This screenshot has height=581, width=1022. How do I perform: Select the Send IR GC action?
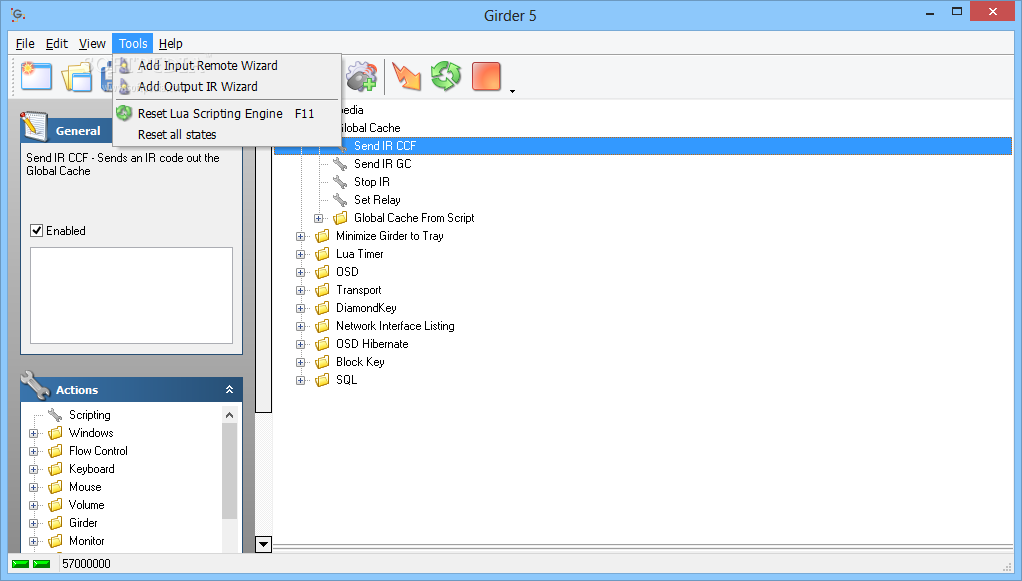point(383,164)
